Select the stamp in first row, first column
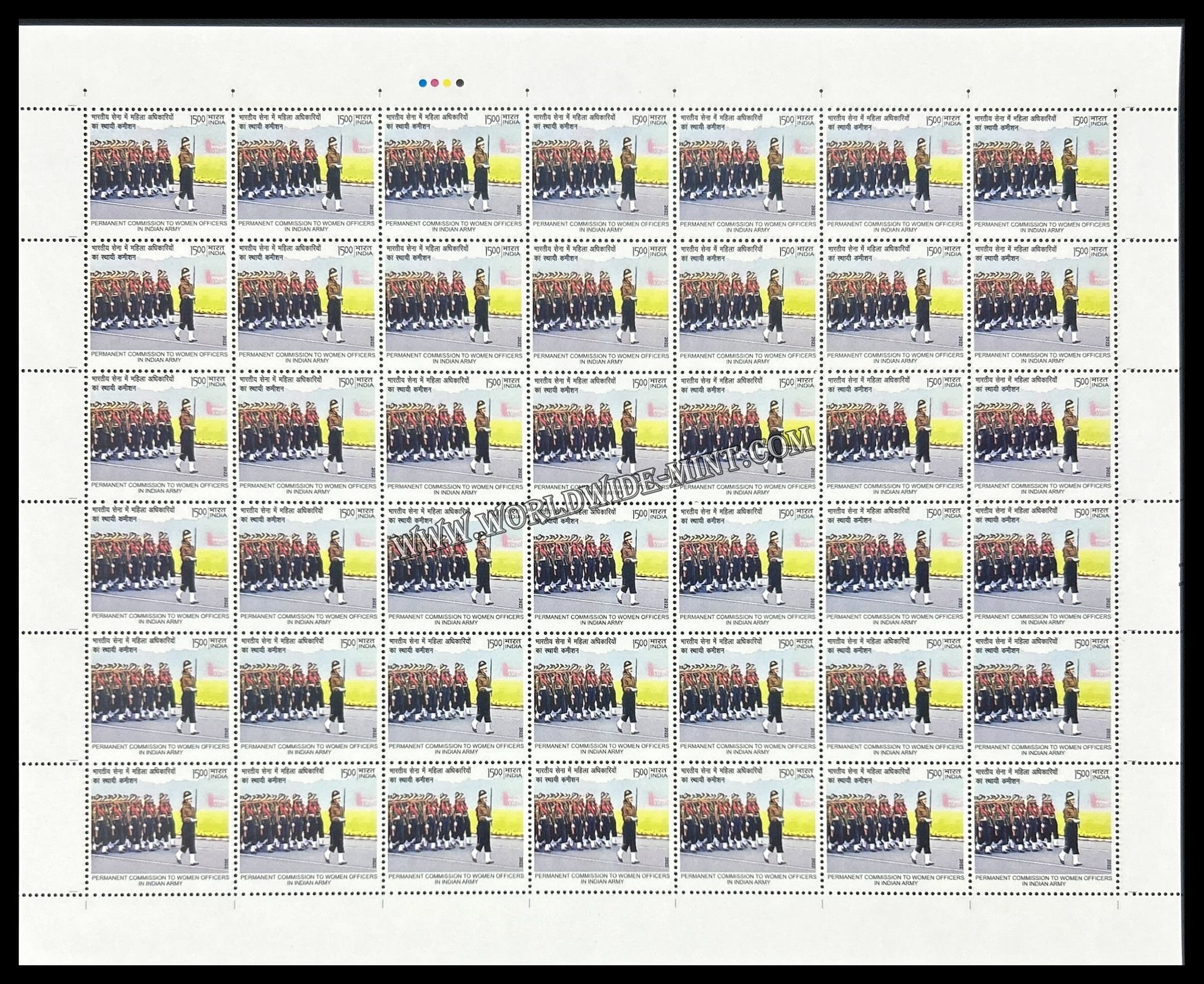 (x=159, y=173)
